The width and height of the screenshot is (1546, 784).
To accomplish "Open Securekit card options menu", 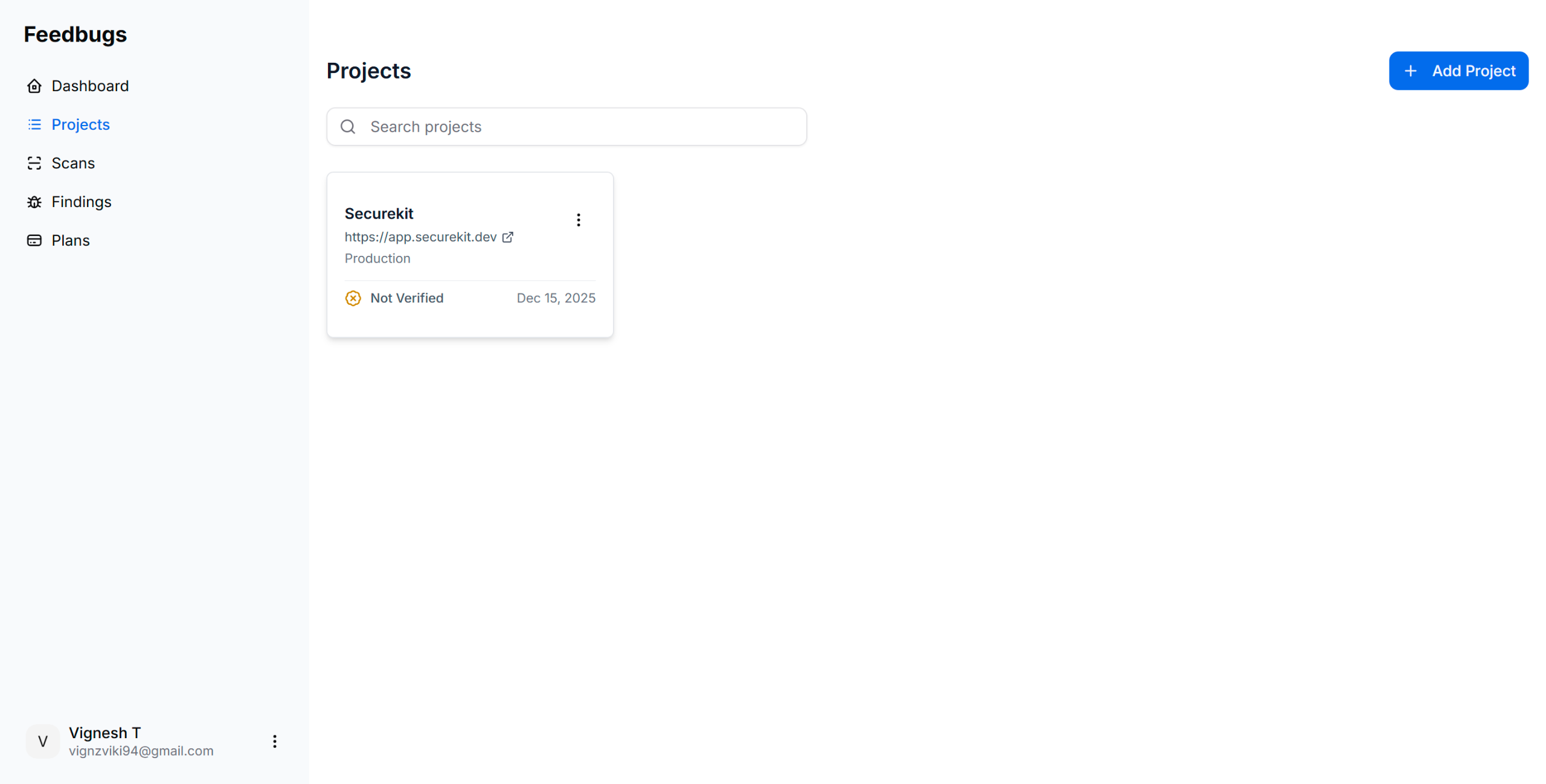I will click(x=579, y=220).
